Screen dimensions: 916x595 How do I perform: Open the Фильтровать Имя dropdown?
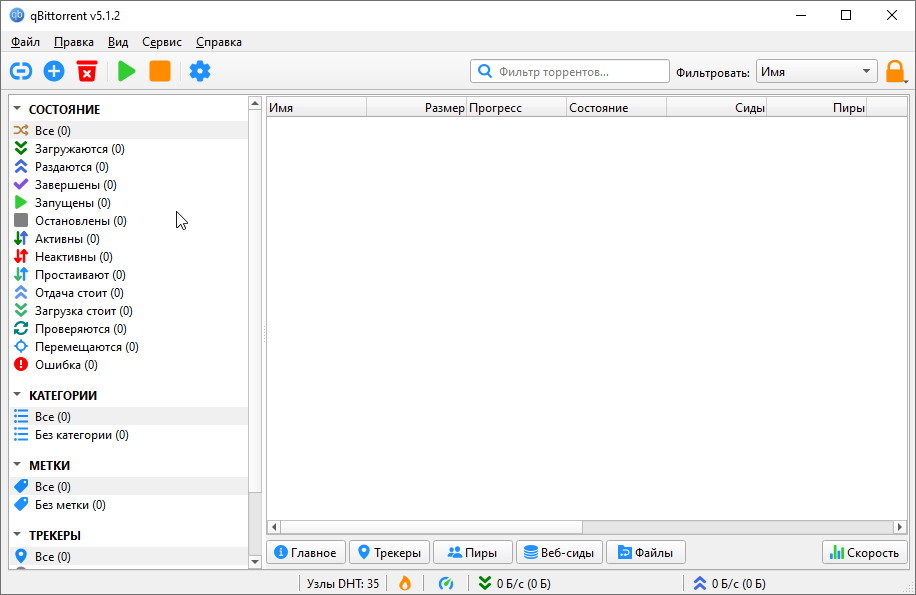[816, 72]
